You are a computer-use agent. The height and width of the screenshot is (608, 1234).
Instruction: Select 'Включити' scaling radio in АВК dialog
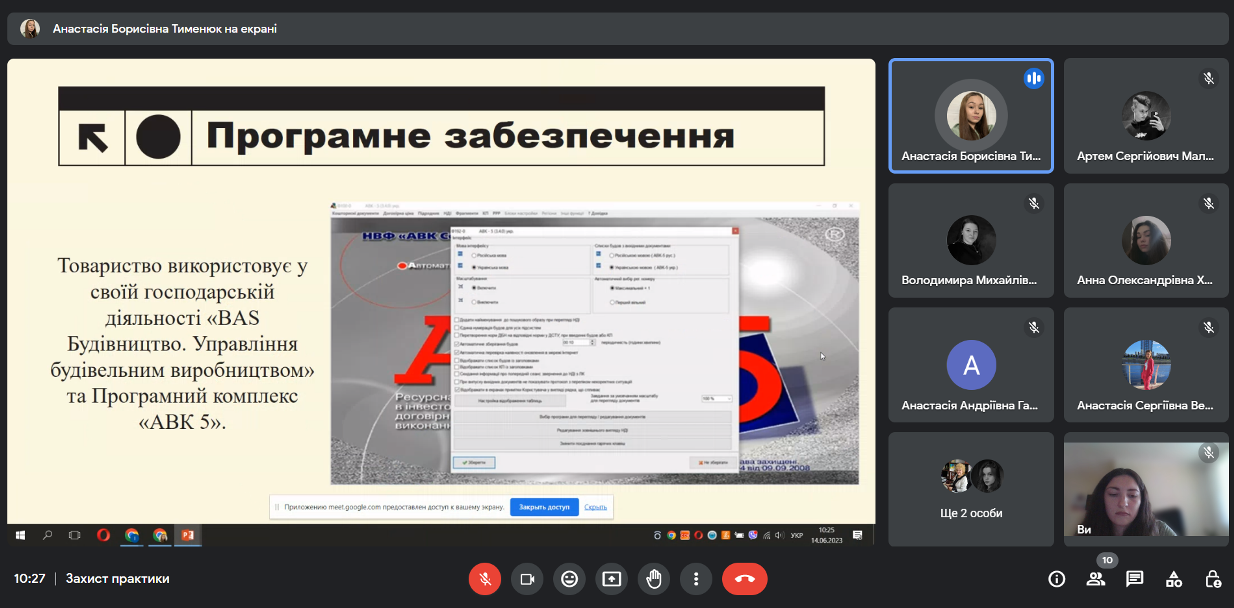point(474,288)
